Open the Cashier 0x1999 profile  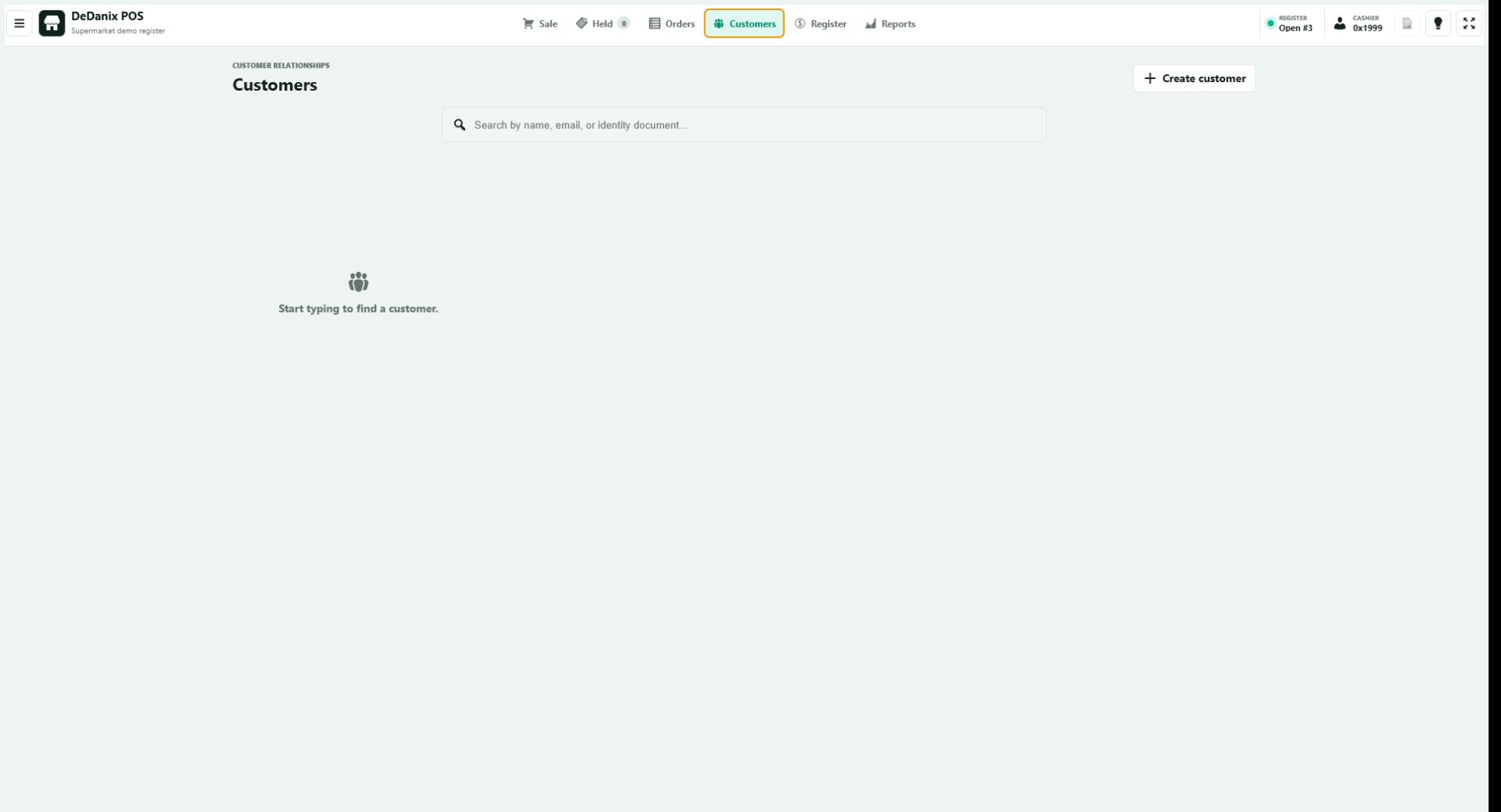[x=1358, y=23]
